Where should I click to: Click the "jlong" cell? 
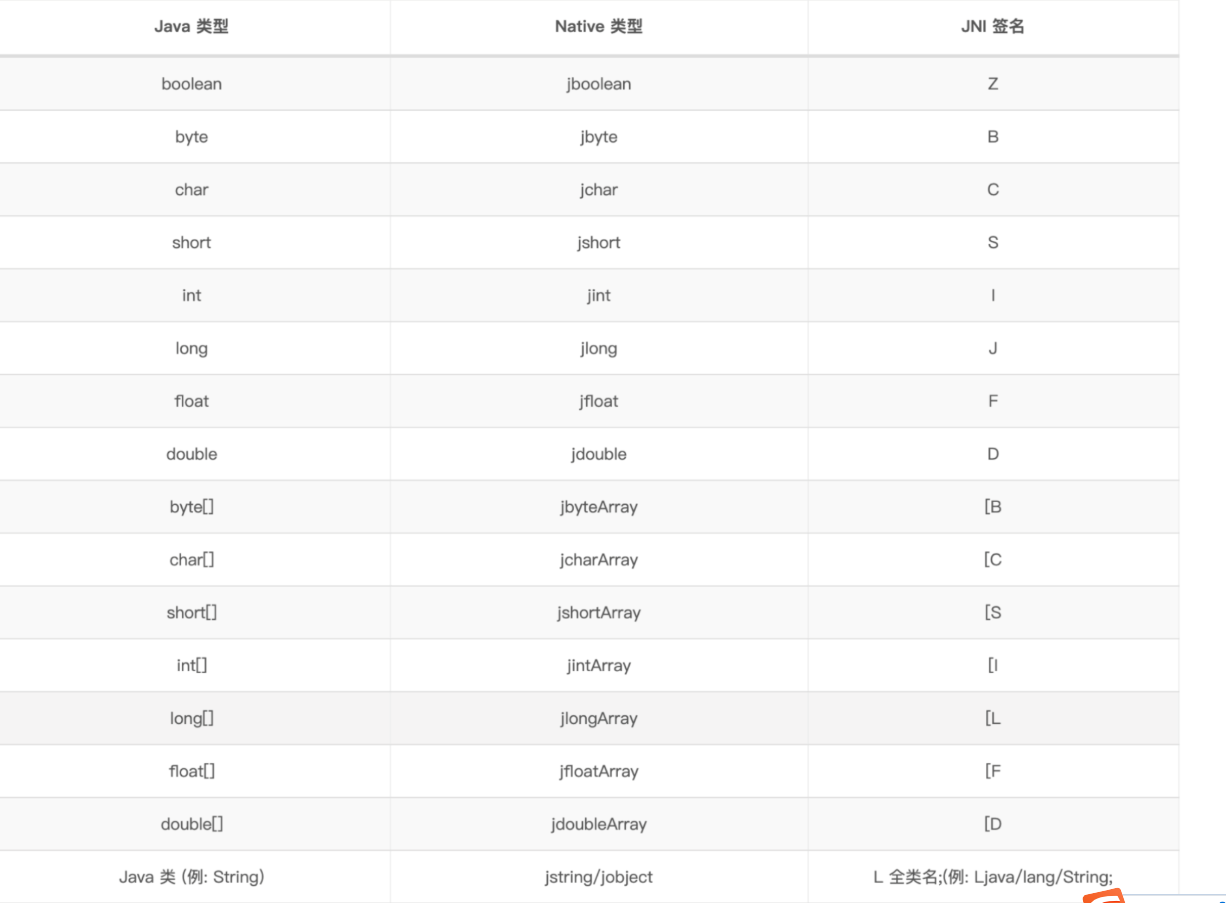598,349
